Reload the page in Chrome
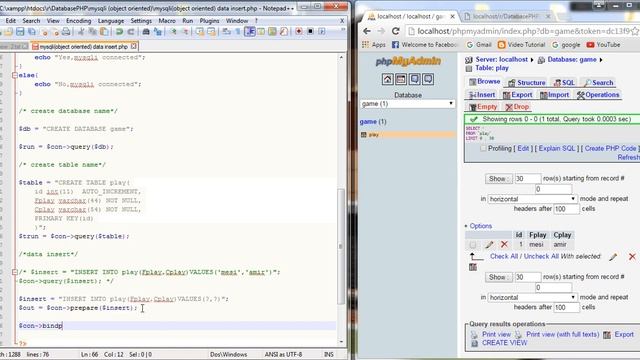 tap(395, 31)
